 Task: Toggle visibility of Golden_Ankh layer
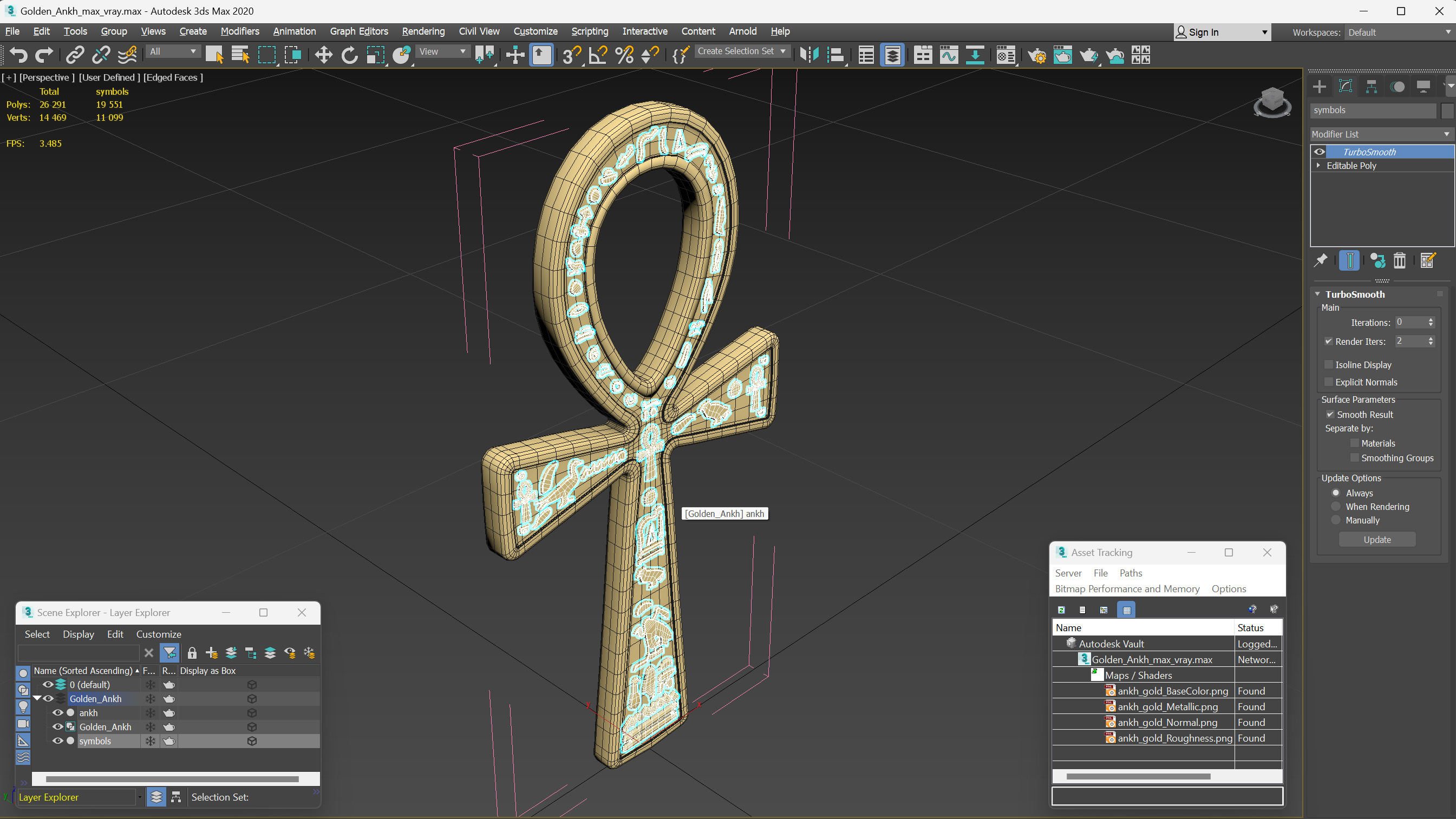coord(47,698)
